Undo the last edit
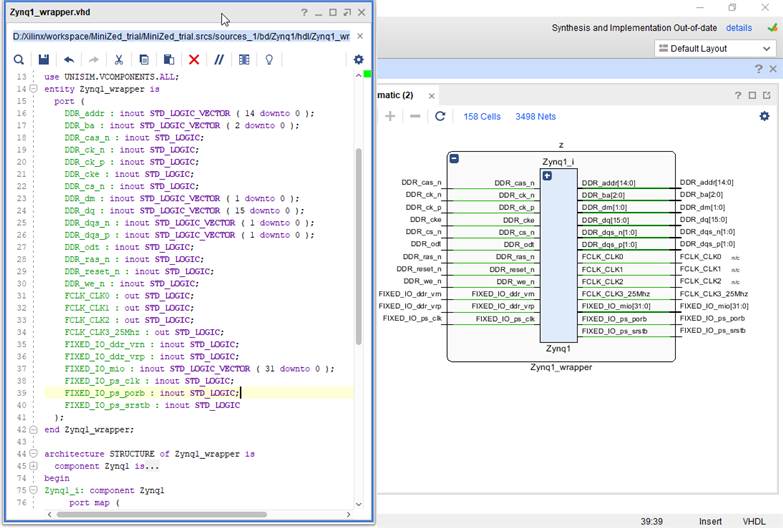This screenshot has height=528, width=783. coord(69,60)
